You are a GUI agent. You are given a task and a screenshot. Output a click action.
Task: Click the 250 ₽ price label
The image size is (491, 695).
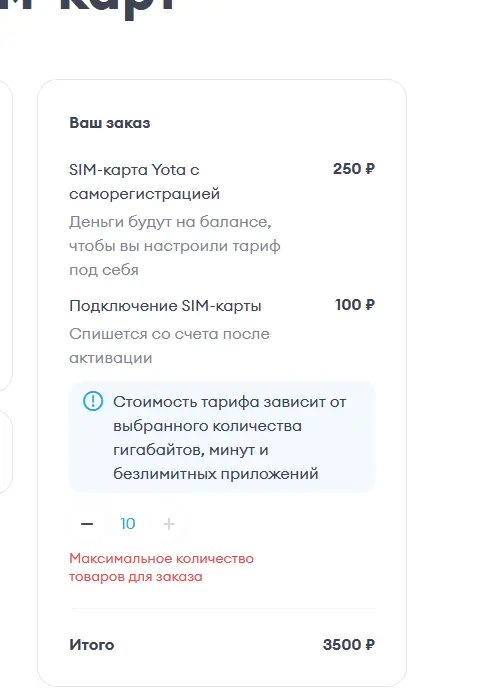pos(354,169)
